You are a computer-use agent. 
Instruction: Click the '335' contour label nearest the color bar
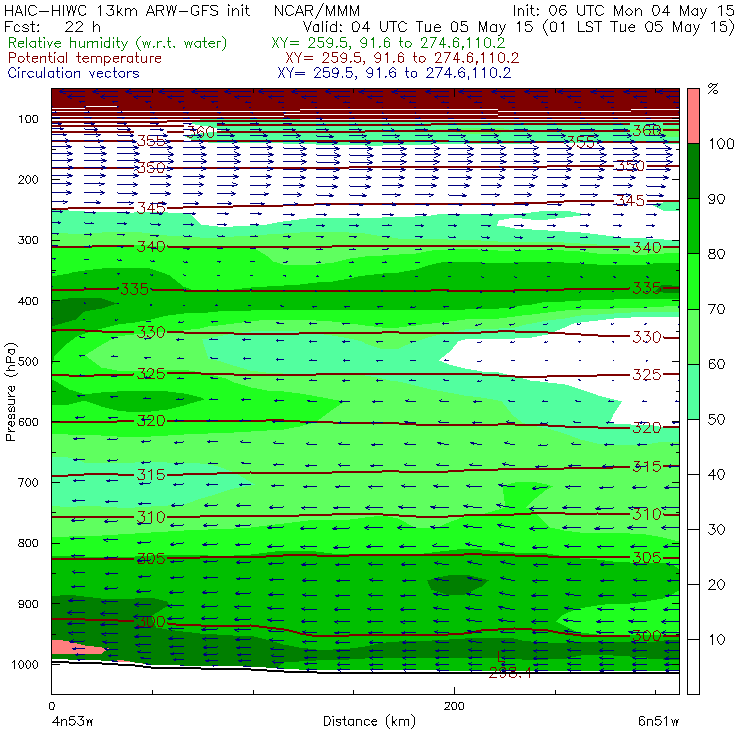coord(647,287)
